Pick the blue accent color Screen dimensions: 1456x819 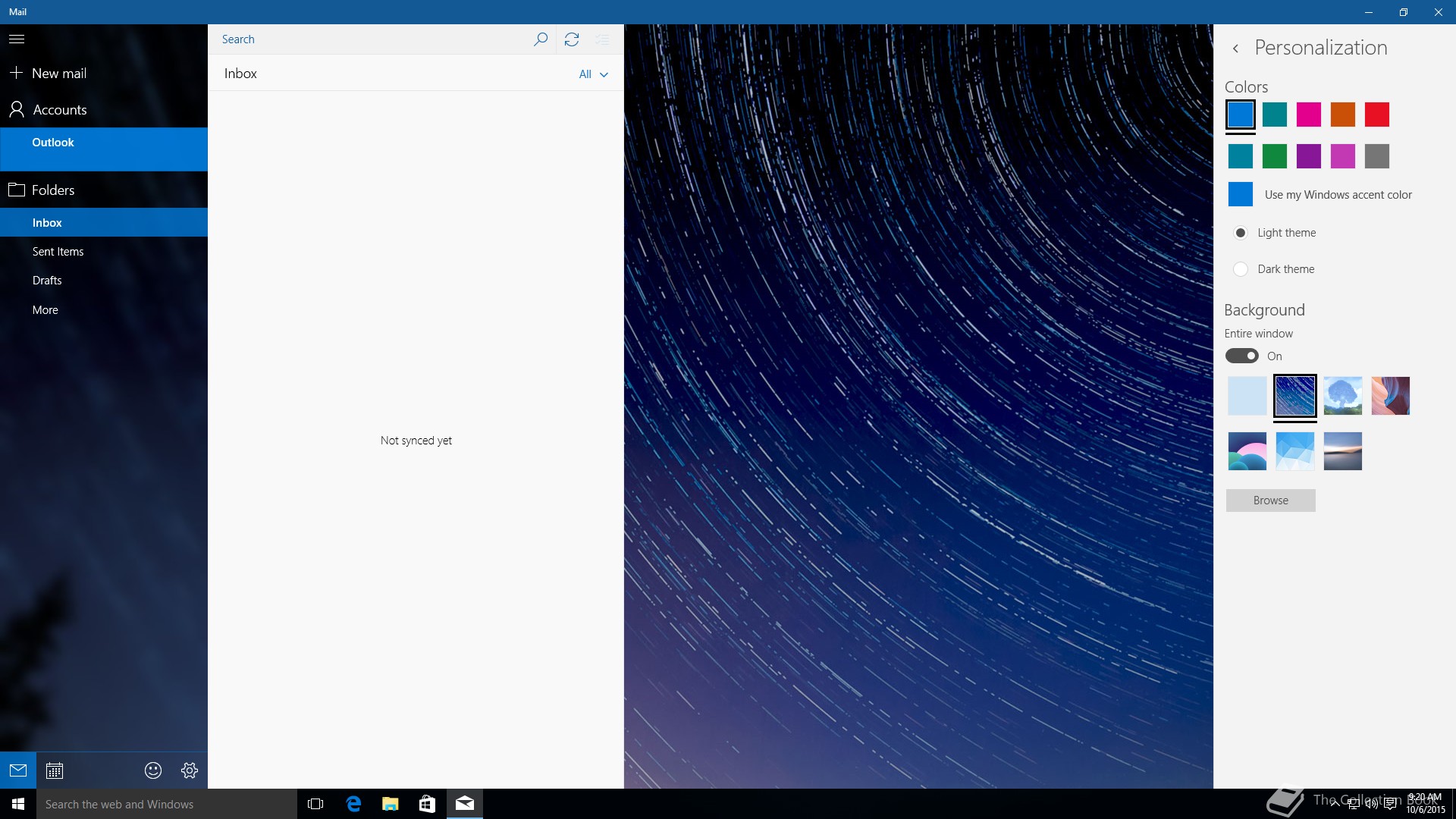1241,115
